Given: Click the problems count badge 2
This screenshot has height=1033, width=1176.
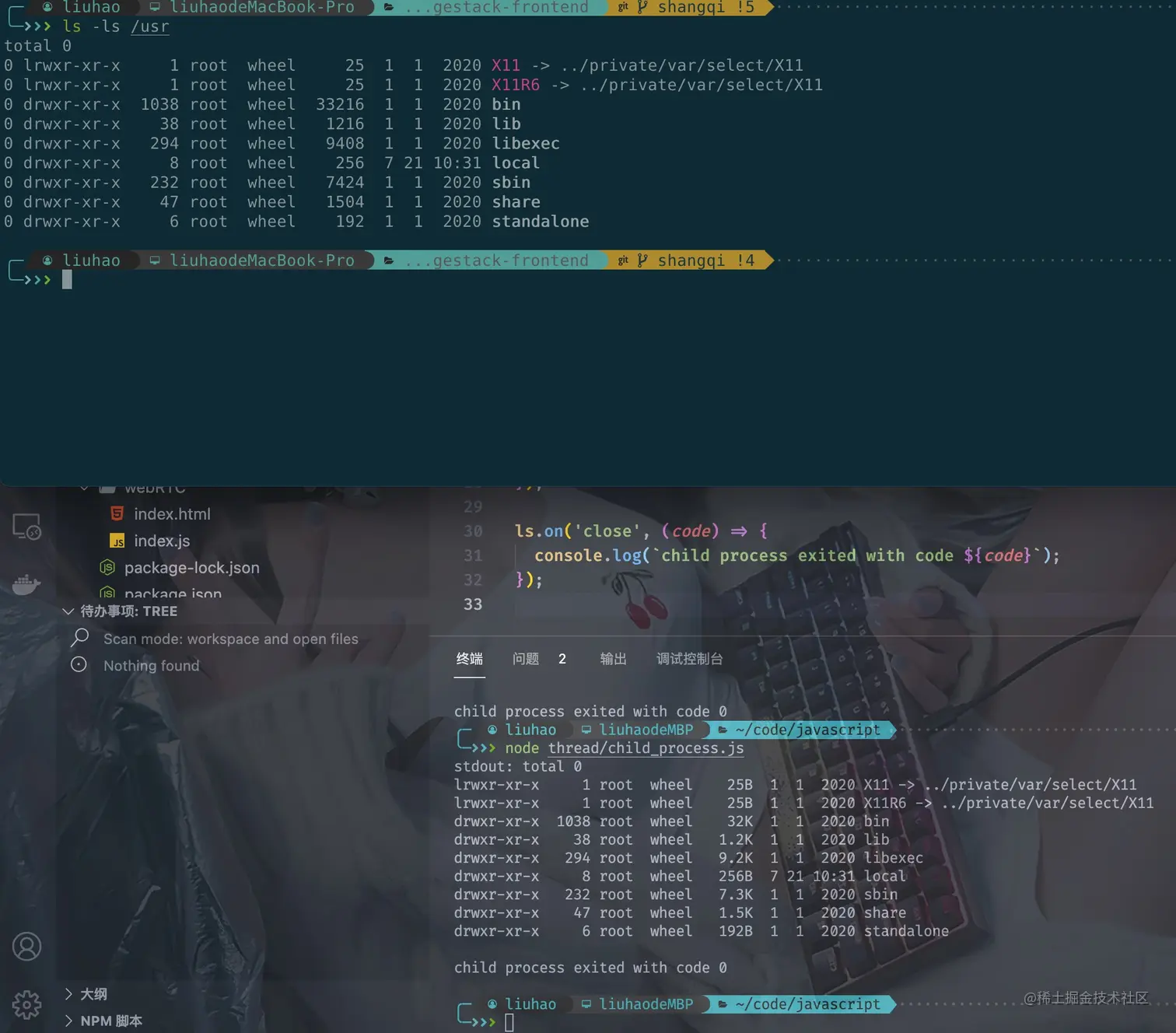Looking at the screenshot, I should [562, 659].
